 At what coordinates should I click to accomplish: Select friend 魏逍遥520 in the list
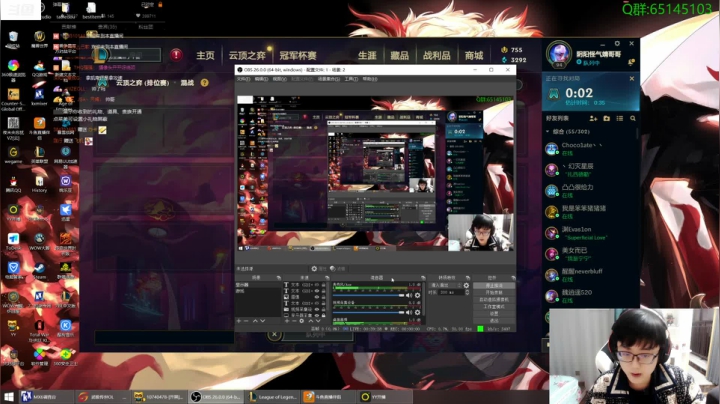(590, 296)
